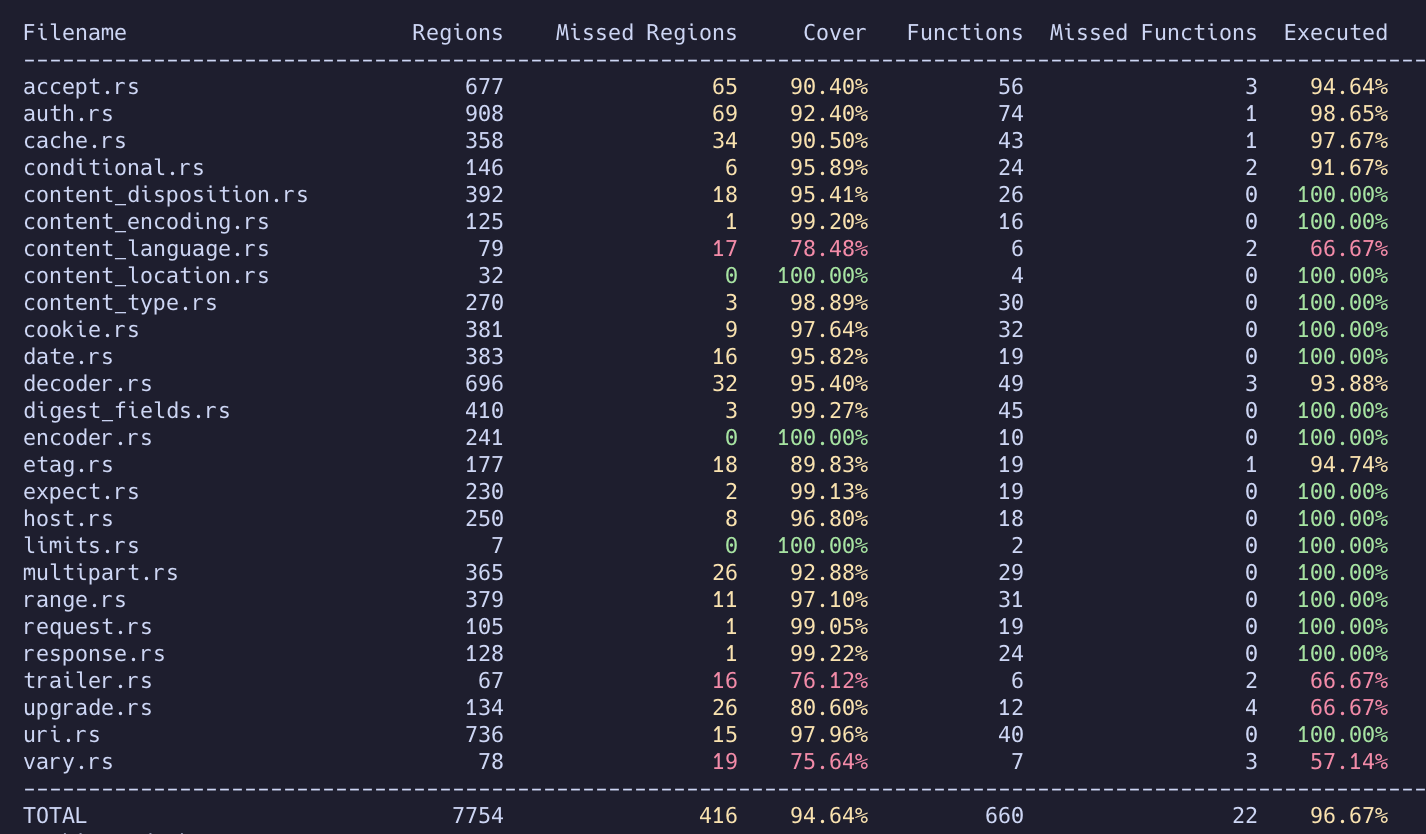
Task: Click the 90.40% cover value for accept.rs
Action: point(829,87)
